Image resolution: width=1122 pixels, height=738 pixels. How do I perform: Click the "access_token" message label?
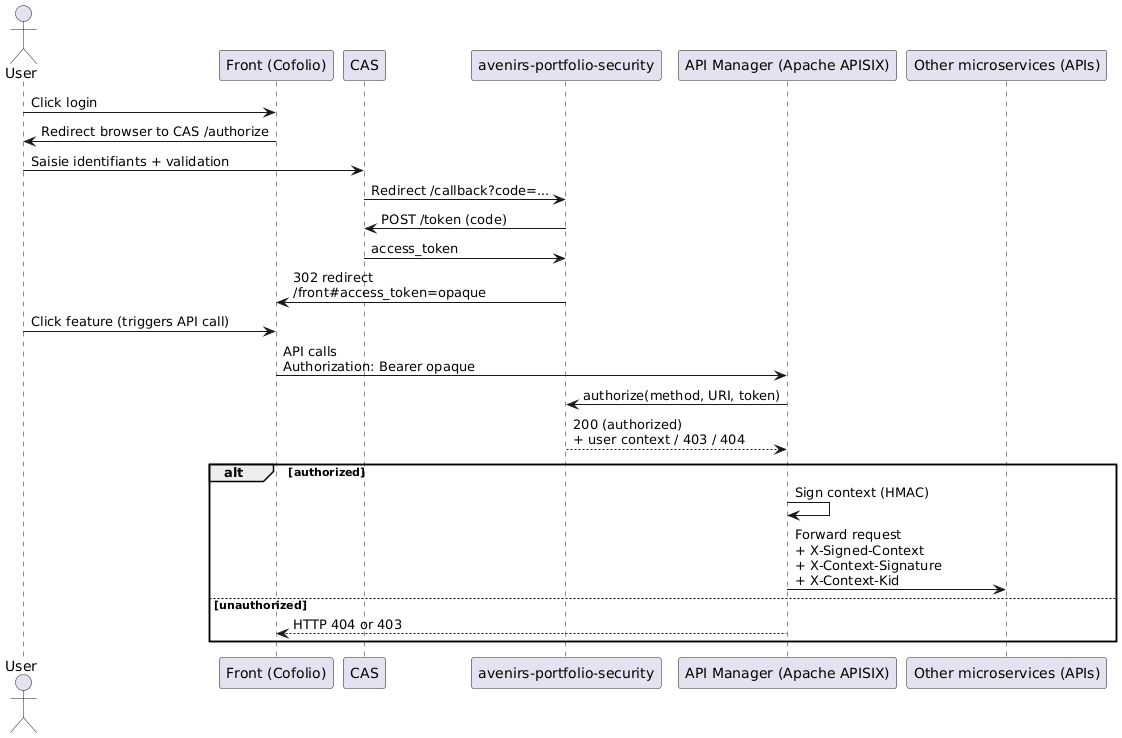[414, 248]
